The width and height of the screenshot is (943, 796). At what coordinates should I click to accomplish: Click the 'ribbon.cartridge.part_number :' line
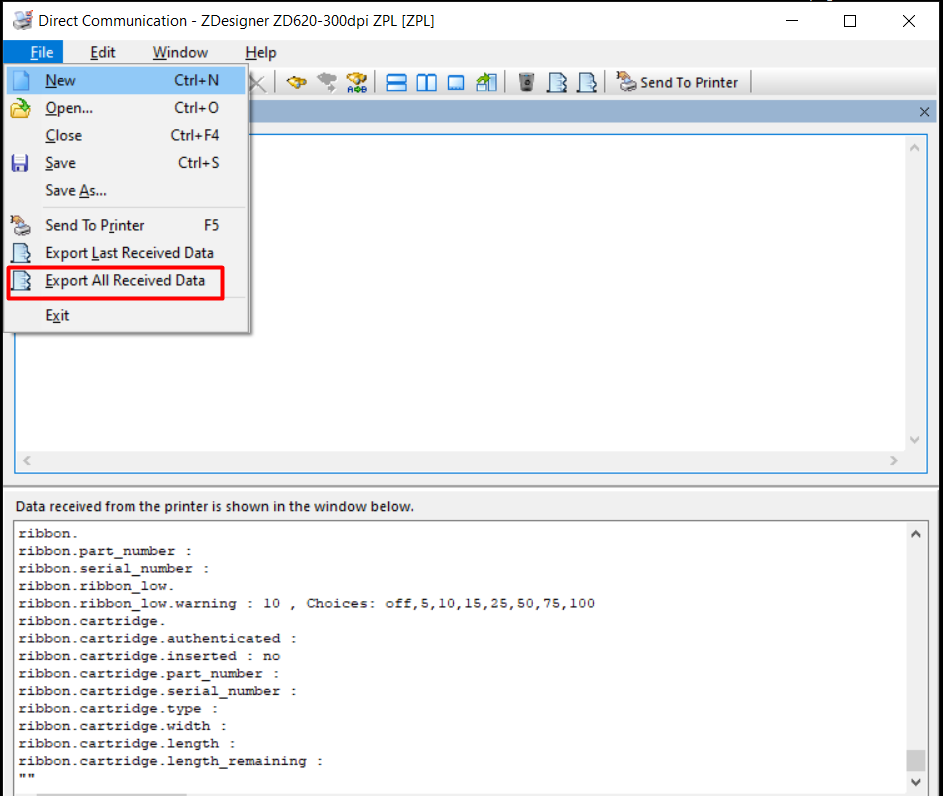(149, 673)
